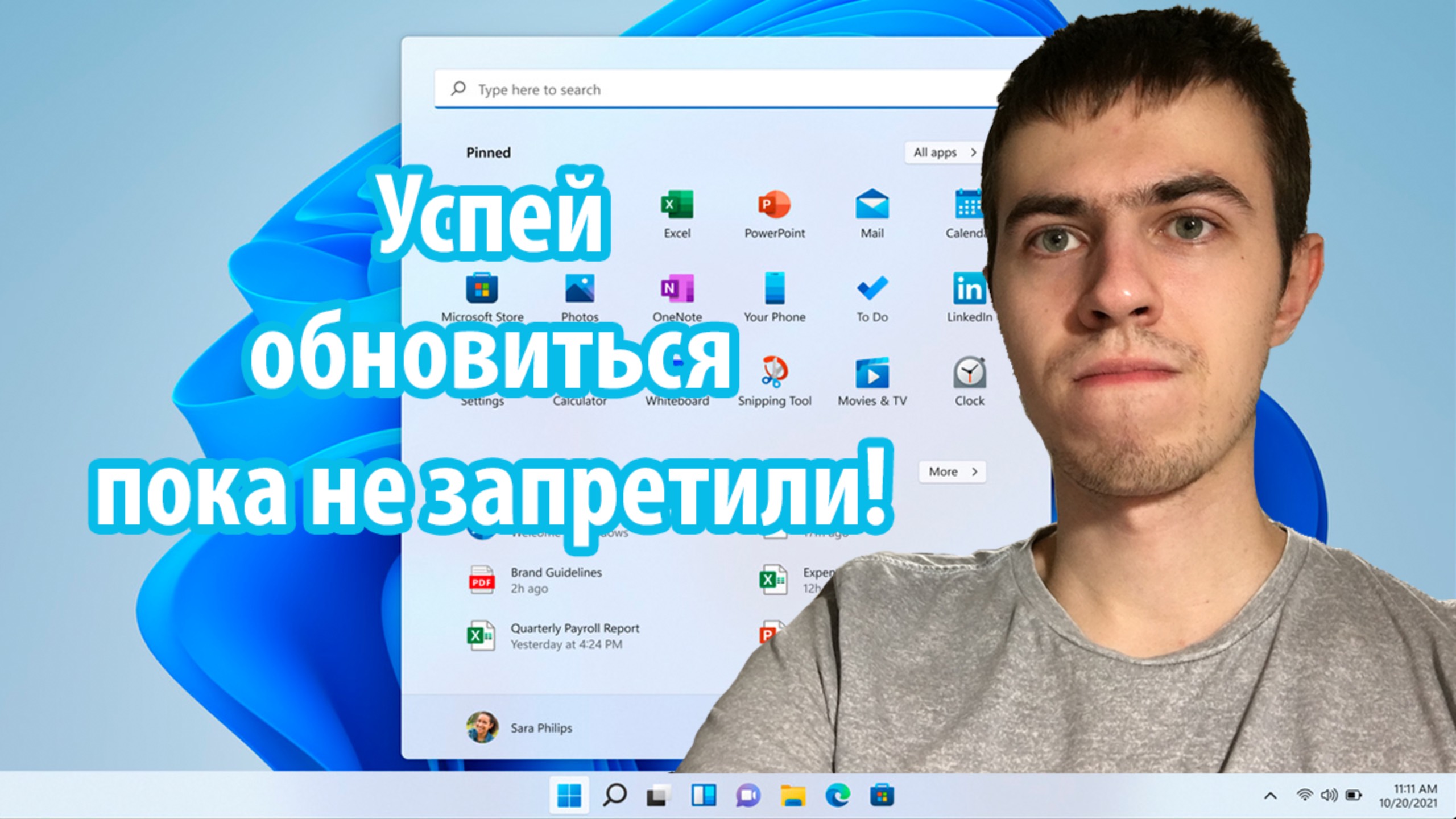Click the Wi-Fi network tray icon
Viewport: 1456px width, 819px height.
pyautogui.click(x=1304, y=795)
